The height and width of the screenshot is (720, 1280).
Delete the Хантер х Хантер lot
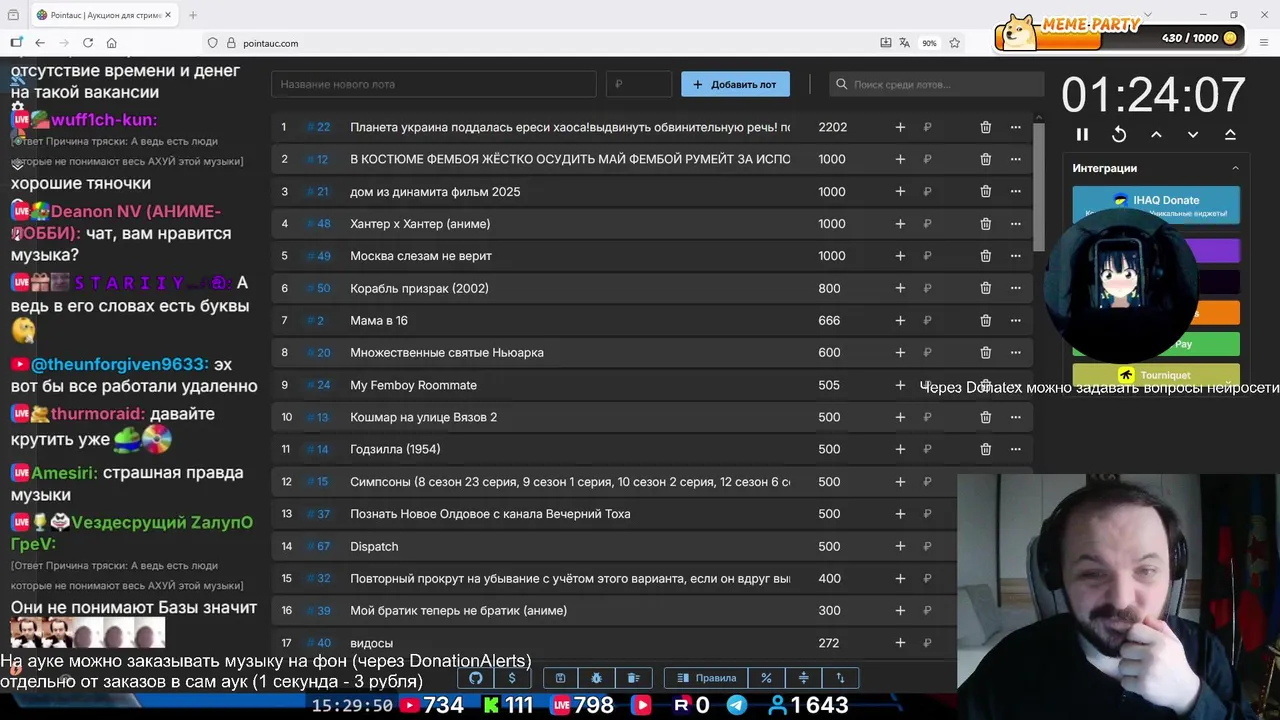[985, 224]
